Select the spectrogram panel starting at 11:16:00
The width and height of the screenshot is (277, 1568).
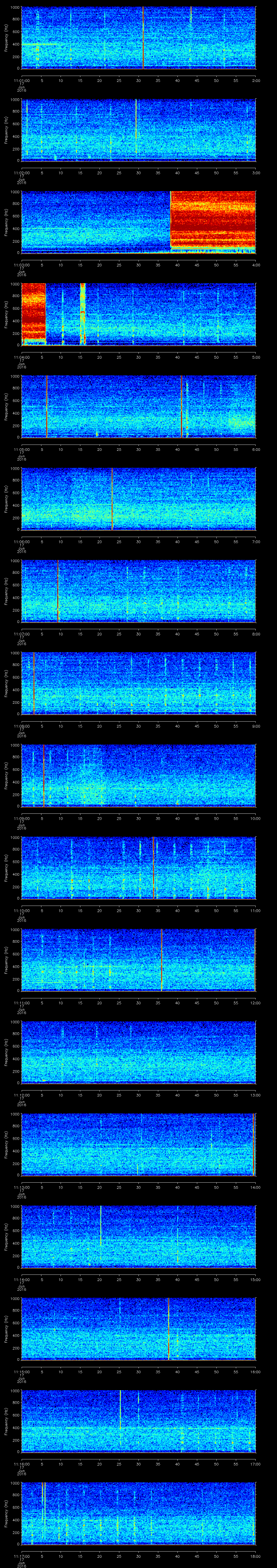139,1421
